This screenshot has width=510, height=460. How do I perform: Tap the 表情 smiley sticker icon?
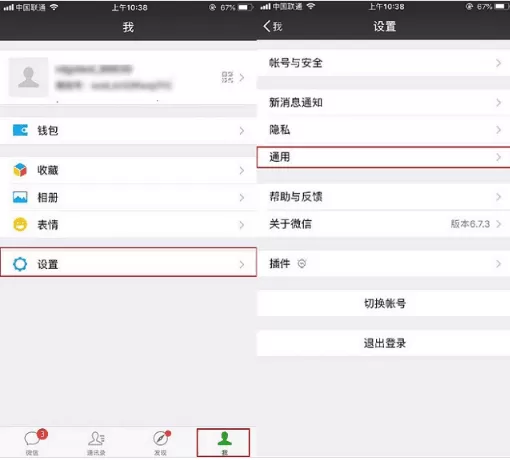20,224
